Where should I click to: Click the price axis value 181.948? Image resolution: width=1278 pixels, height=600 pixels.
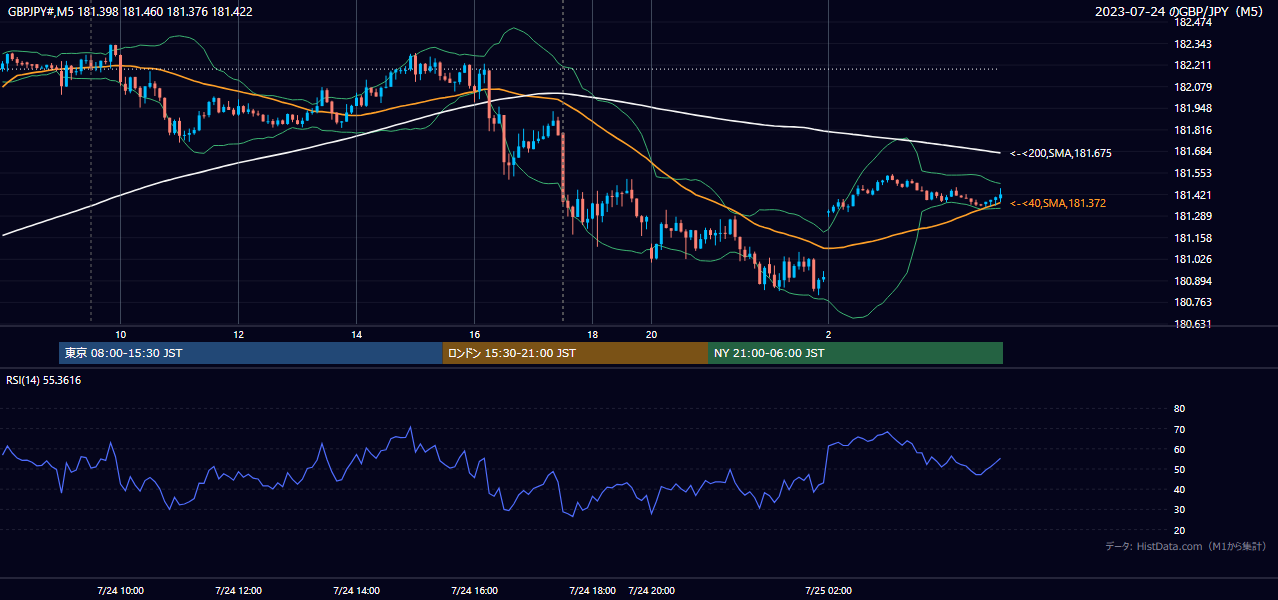1192,108
